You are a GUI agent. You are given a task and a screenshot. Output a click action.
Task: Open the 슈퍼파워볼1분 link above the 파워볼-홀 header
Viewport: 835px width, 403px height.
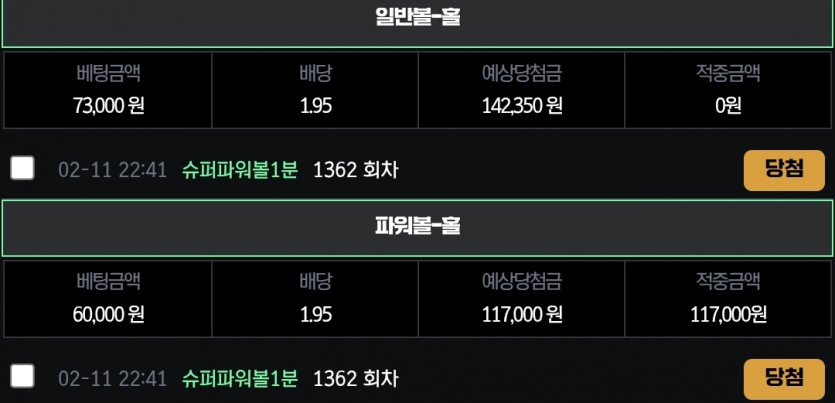click(240, 170)
